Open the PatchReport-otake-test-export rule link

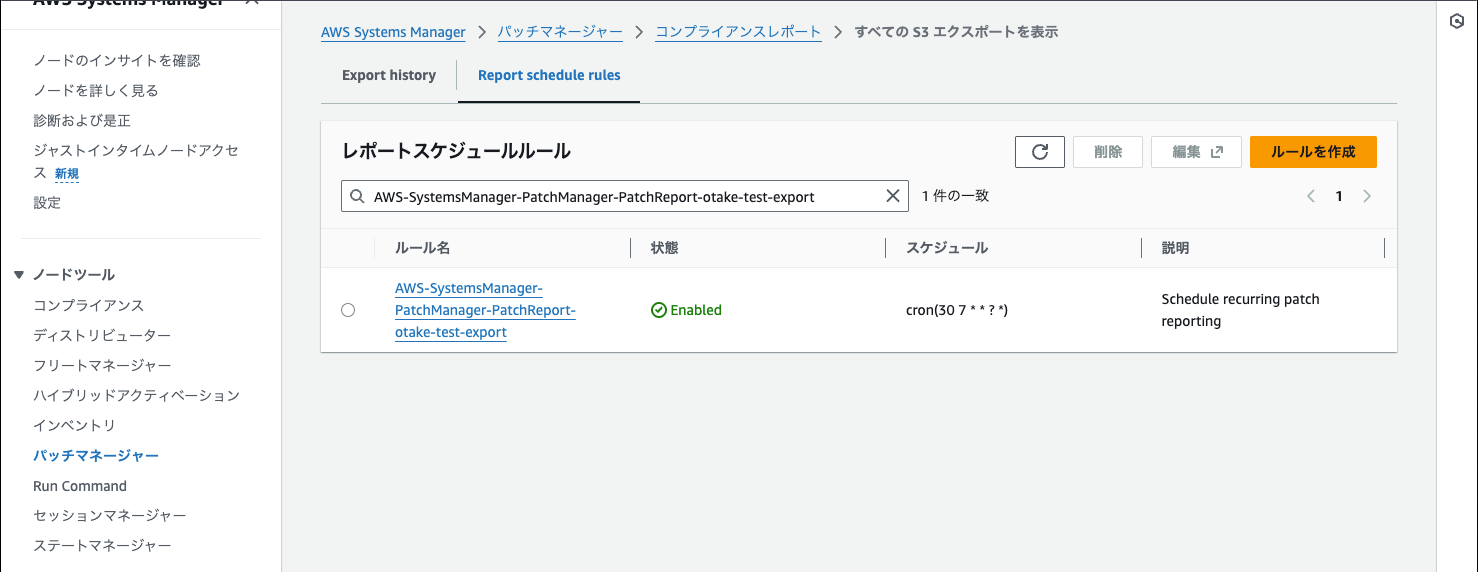(x=485, y=310)
